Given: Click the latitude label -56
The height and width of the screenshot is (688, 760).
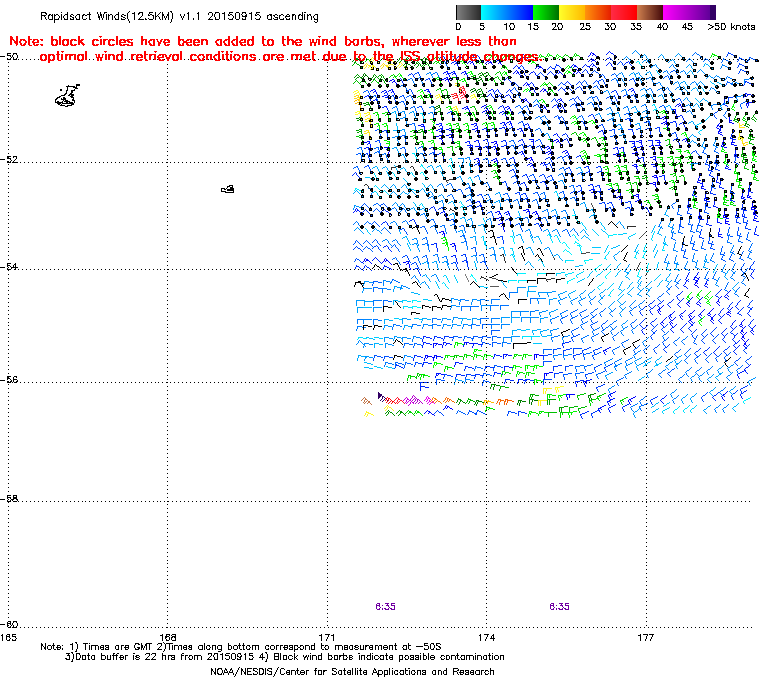Looking at the screenshot, I should [x=9, y=380].
